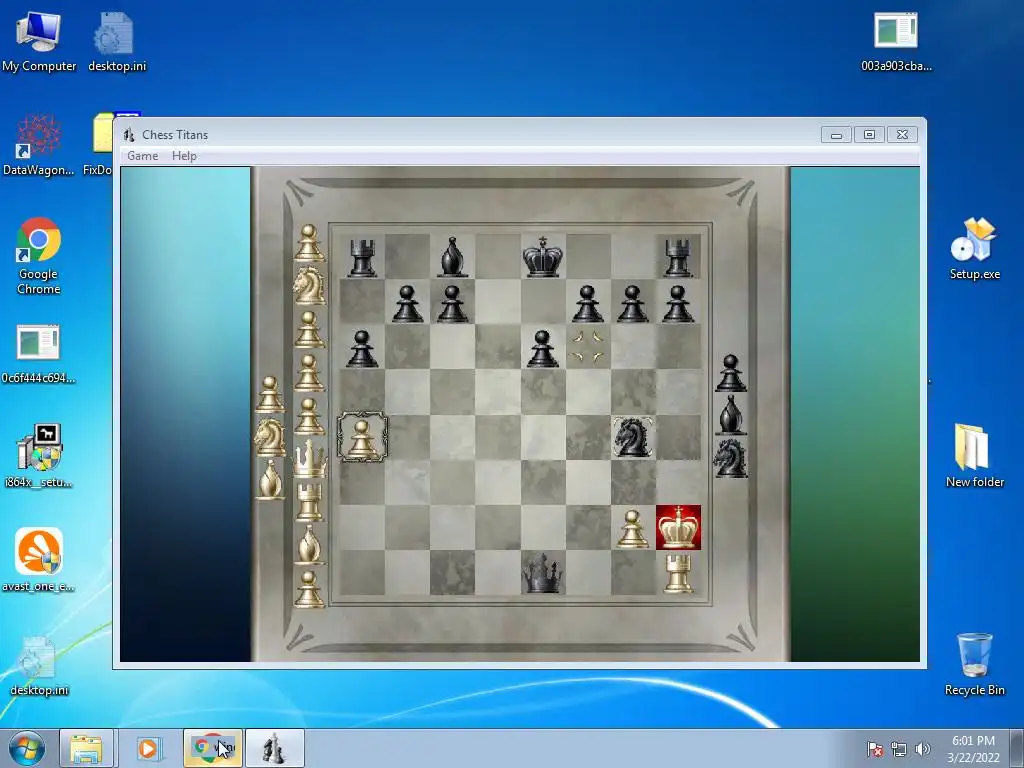1024x768 pixels.
Task: Click the black pawn below the black bishop
Action: point(453,304)
